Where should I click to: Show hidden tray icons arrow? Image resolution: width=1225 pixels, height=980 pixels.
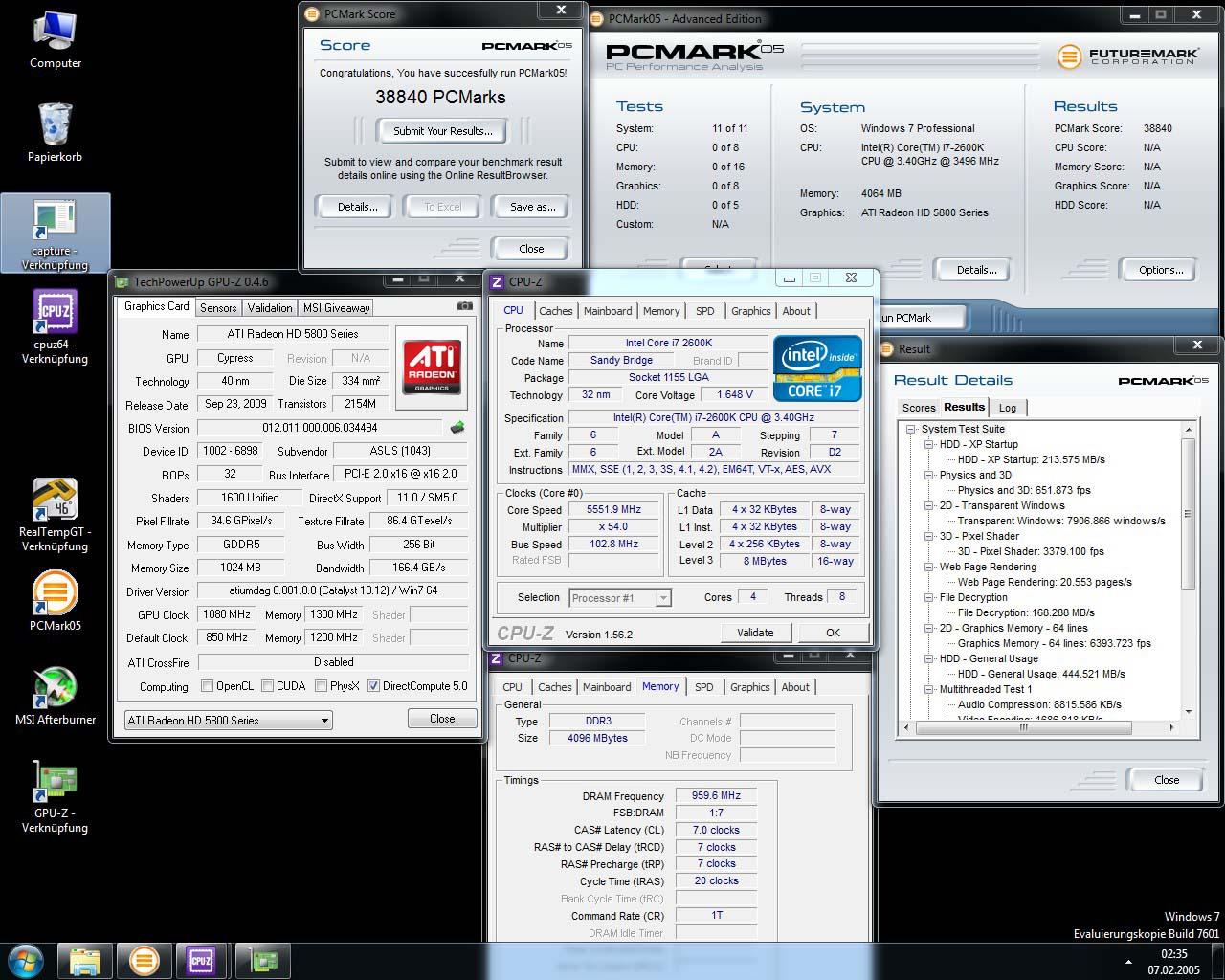click(1128, 962)
